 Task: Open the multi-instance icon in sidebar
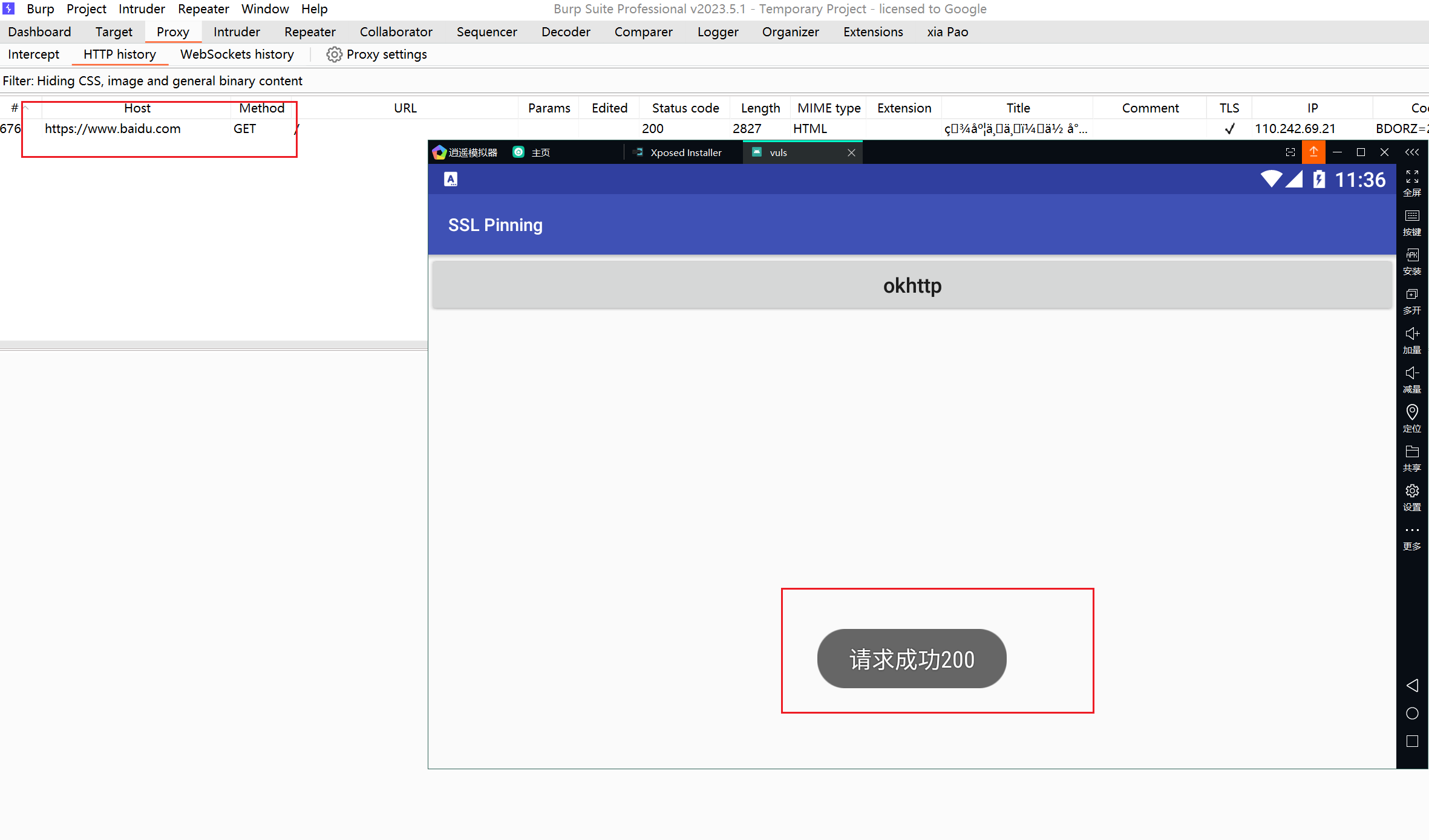click(1411, 295)
